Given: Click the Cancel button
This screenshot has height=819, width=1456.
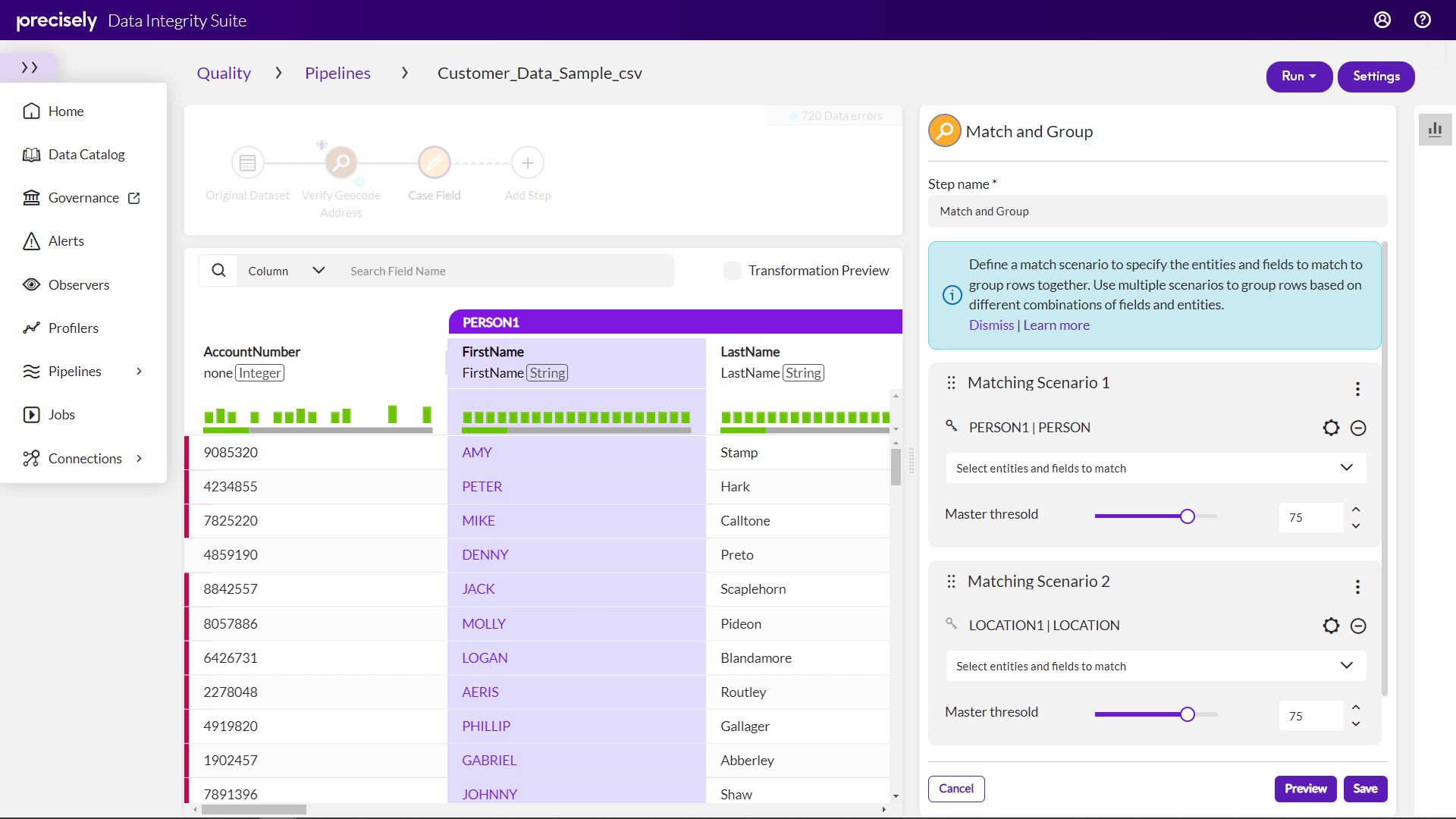Looking at the screenshot, I should point(956,789).
